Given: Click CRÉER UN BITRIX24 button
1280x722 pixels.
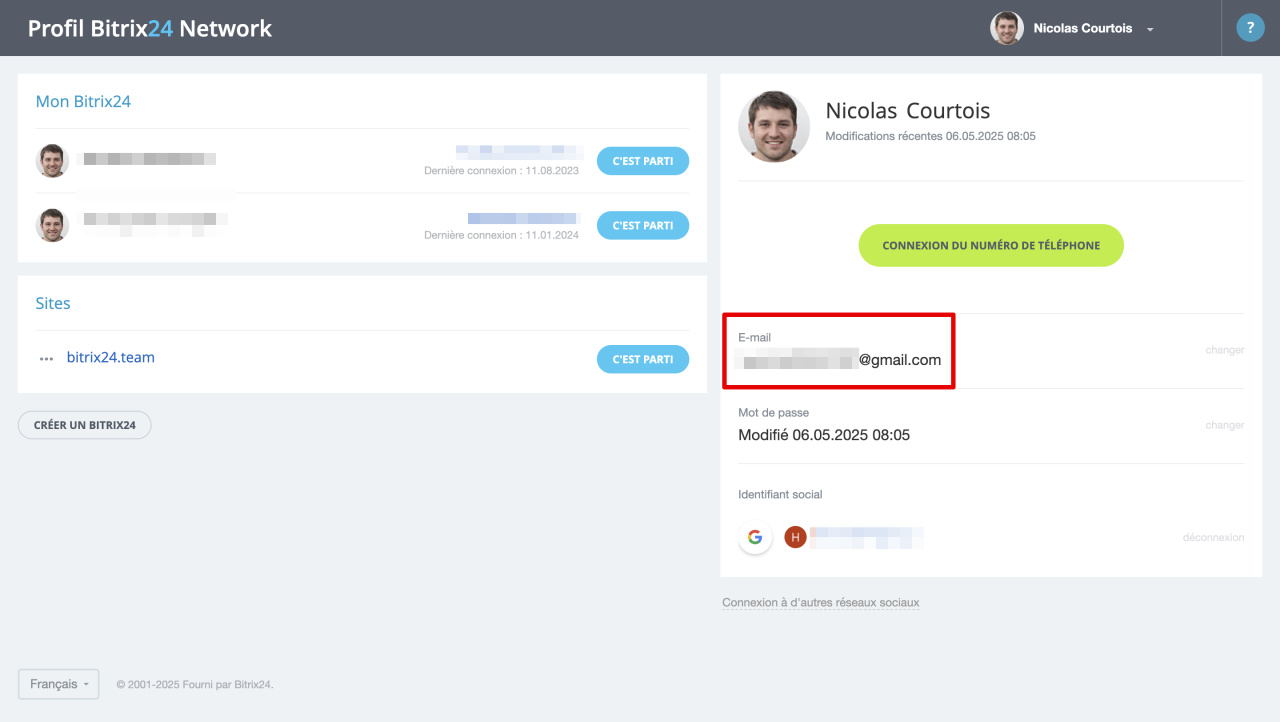Looking at the screenshot, I should click(x=85, y=425).
